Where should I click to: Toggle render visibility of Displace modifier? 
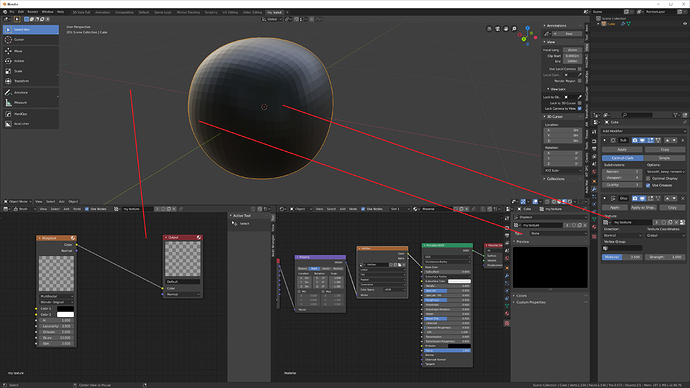pyautogui.click(x=635, y=198)
